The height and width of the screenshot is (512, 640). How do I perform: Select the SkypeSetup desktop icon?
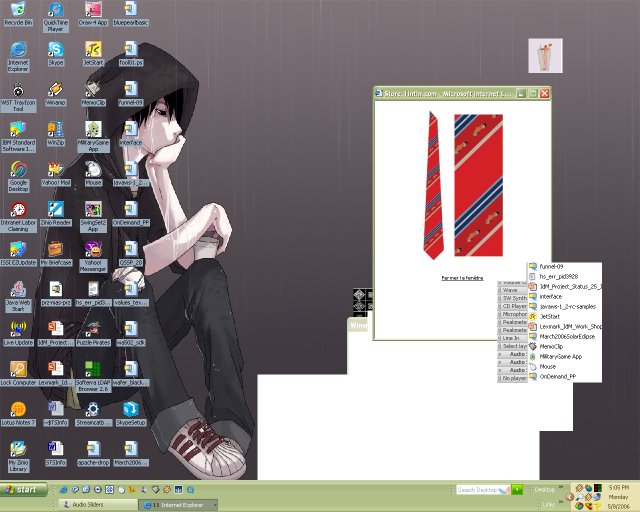point(131,414)
